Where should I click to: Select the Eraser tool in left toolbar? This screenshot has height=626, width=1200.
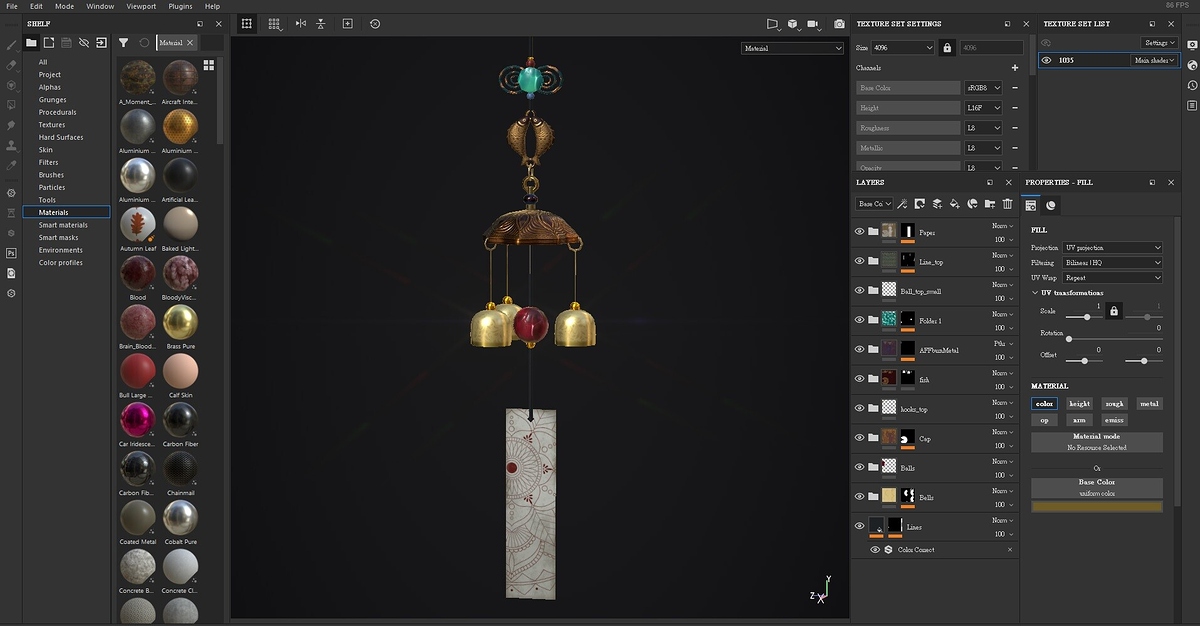coord(11,64)
